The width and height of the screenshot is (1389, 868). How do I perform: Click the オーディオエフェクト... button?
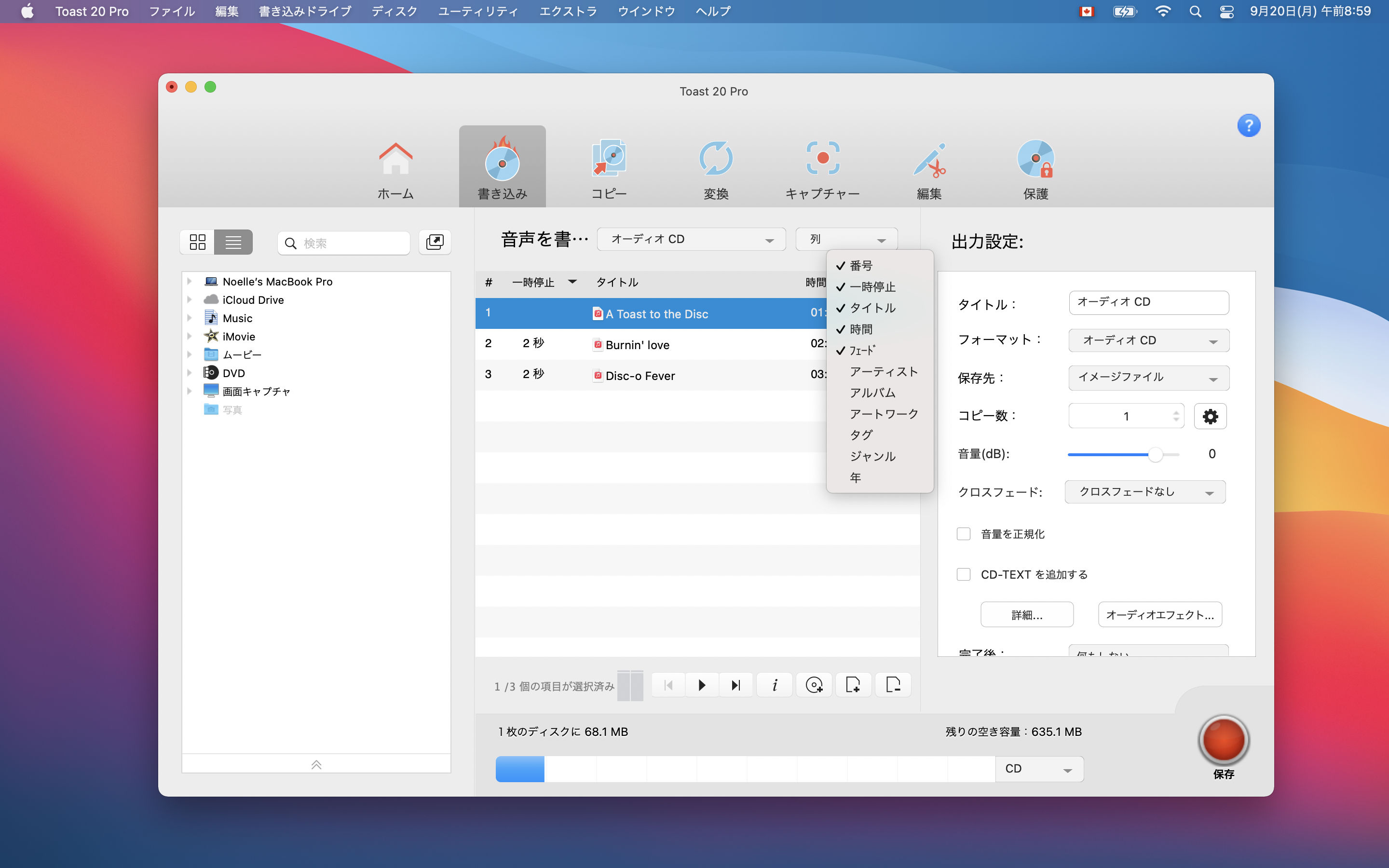point(1159,615)
